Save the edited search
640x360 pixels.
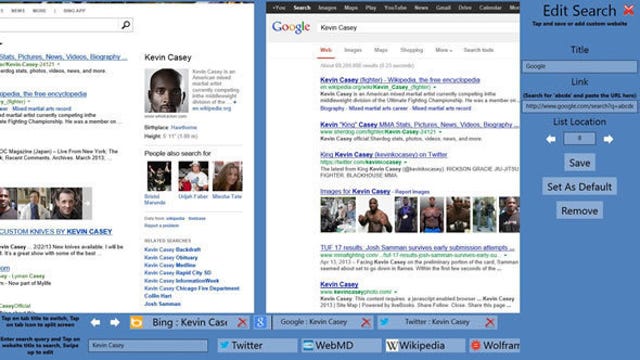pyautogui.click(x=580, y=162)
